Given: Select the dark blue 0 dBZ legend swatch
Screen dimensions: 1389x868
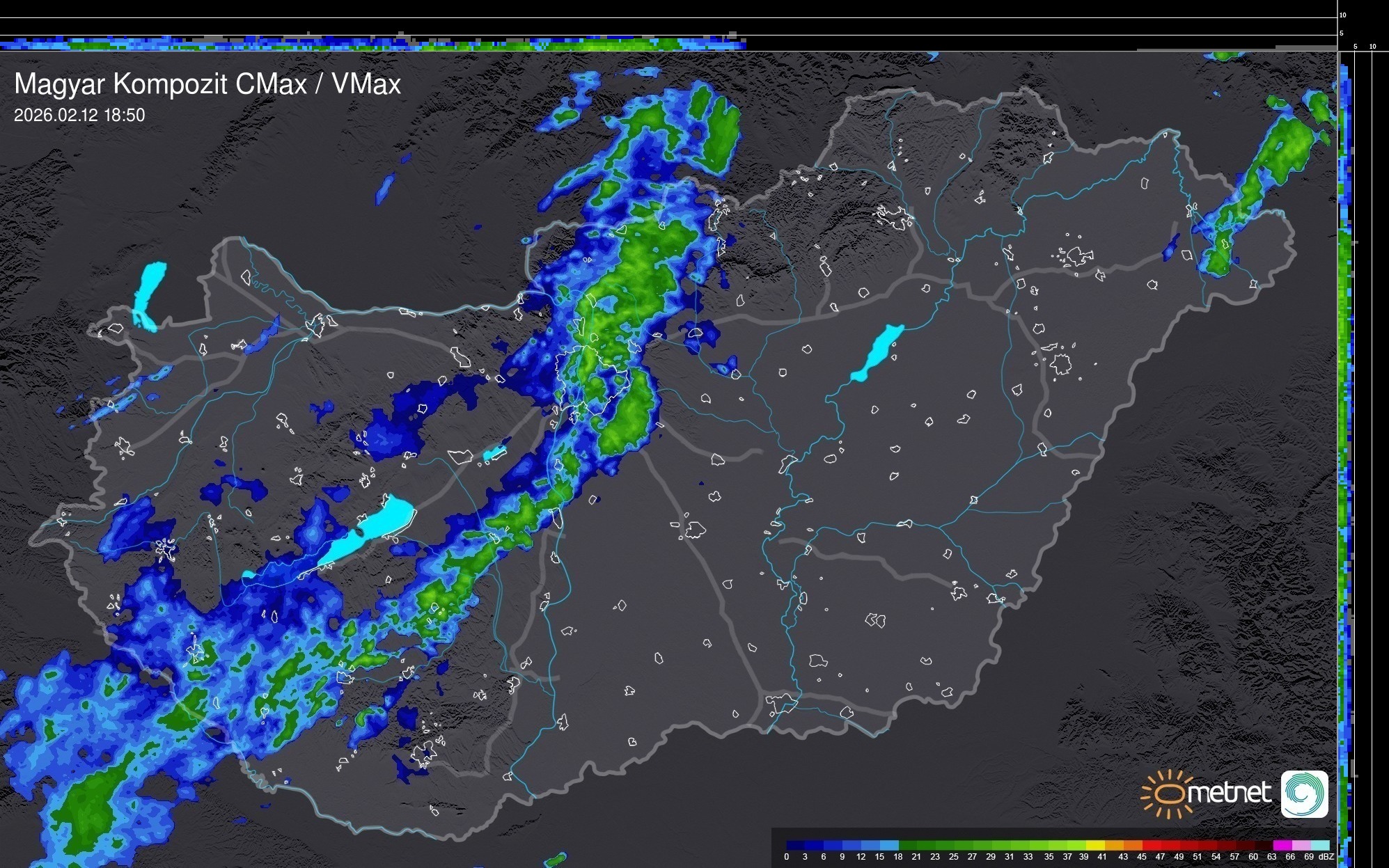Looking at the screenshot, I should pyautogui.click(x=795, y=845).
